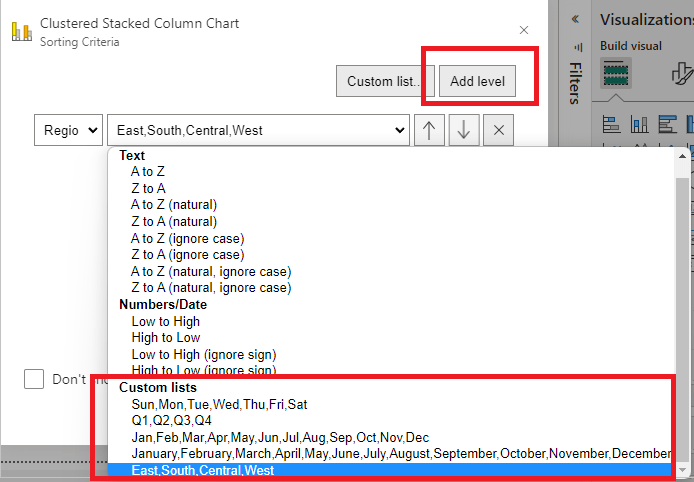The width and height of the screenshot is (694, 482).
Task: Open Format visual paintbrush icon
Action: (x=682, y=73)
